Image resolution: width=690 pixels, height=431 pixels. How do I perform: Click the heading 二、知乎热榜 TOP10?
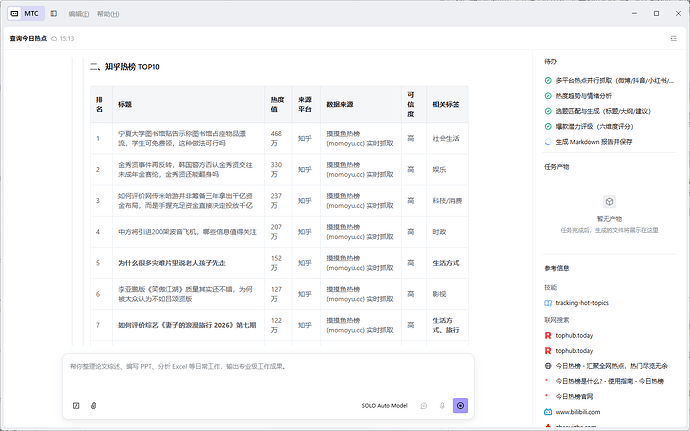[125, 67]
